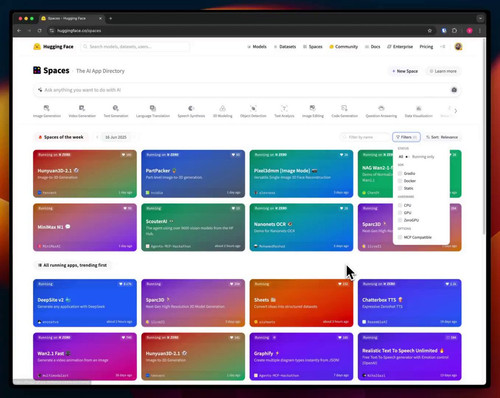This screenshot has width=500, height=398.
Task: Click the Hugging Face logo
Action: point(53,47)
